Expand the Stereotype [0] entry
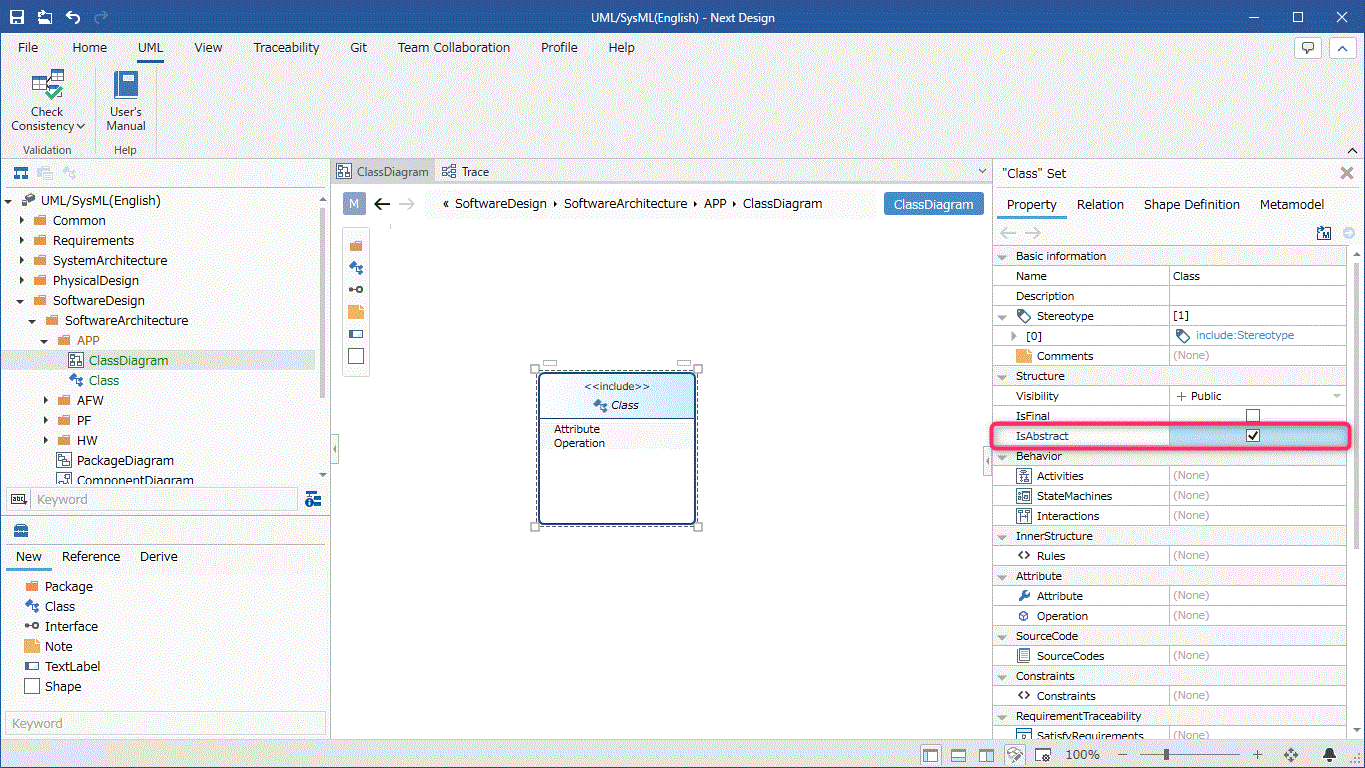 [x=1014, y=336]
